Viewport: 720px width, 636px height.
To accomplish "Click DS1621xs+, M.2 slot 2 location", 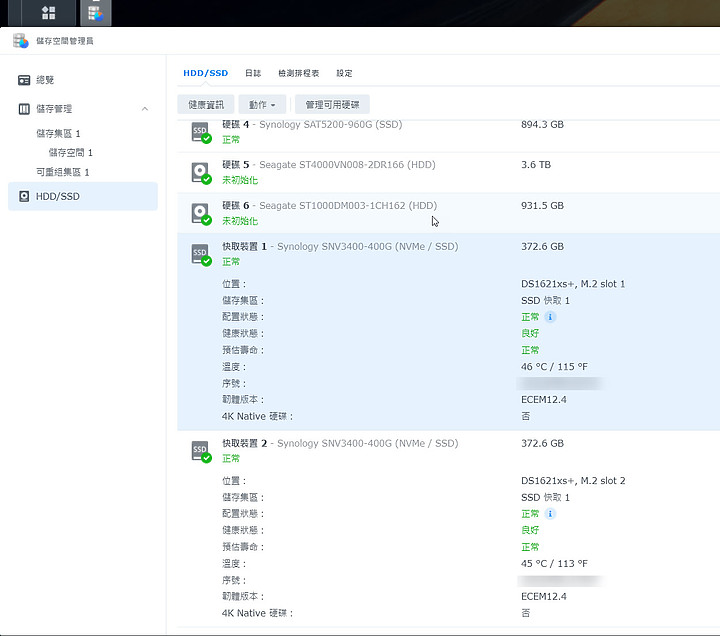I will pyautogui.click(x=573, y=481).
